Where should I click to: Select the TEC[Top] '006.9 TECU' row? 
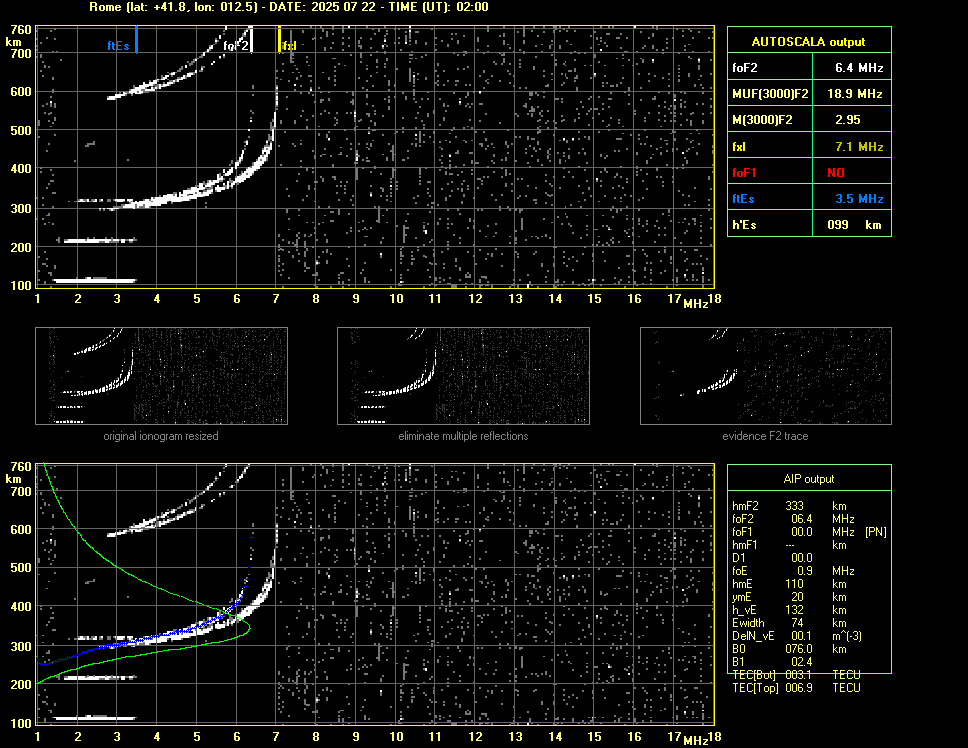click(x=796, y=688)
